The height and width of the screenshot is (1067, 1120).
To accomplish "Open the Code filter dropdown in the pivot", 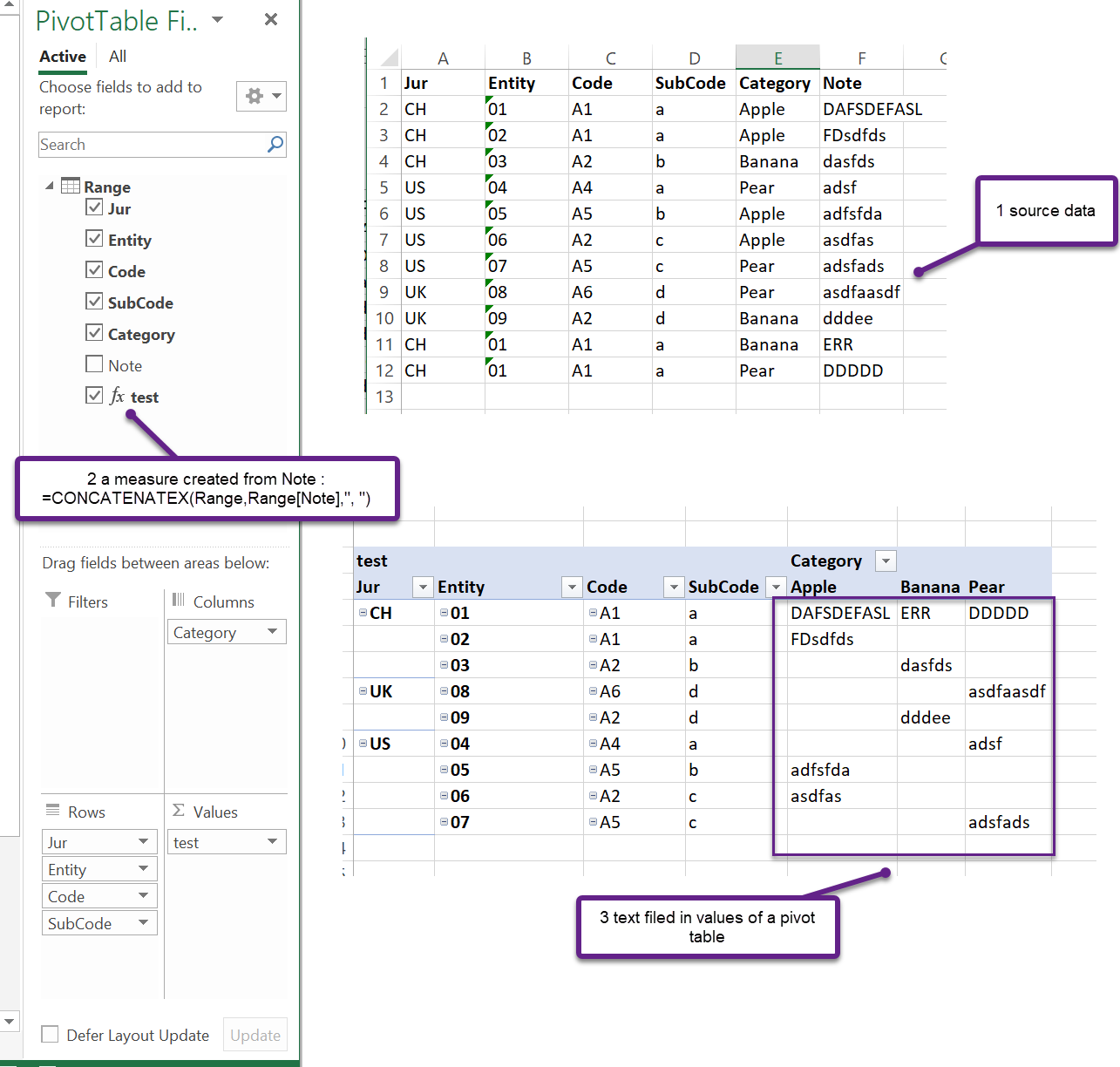I will point(674,587).
